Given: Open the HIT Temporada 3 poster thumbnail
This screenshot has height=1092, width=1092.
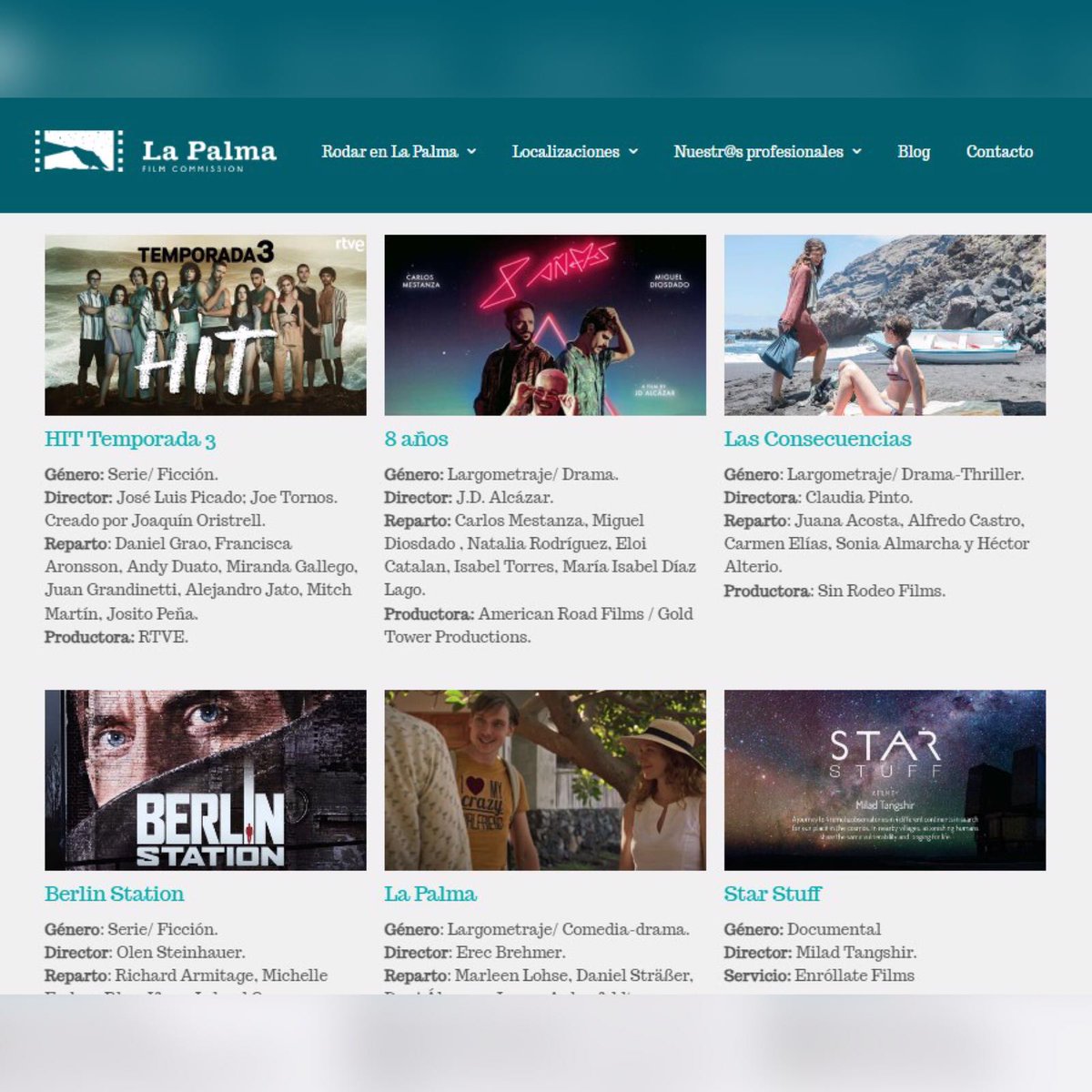Looking at the screenshot, I should coord(206,325).
